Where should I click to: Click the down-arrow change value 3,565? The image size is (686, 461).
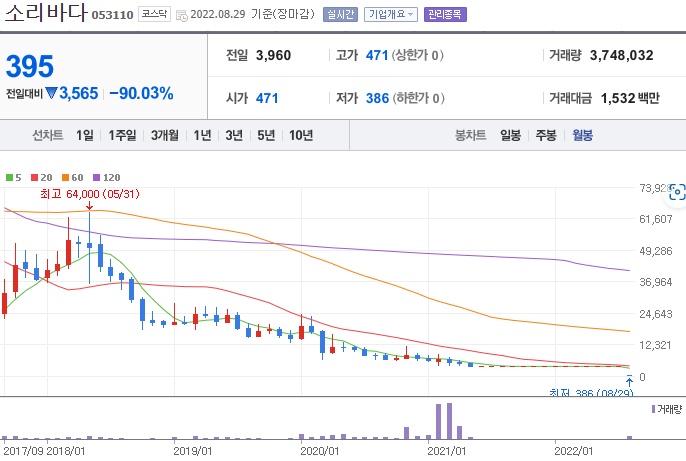point(72,93)
